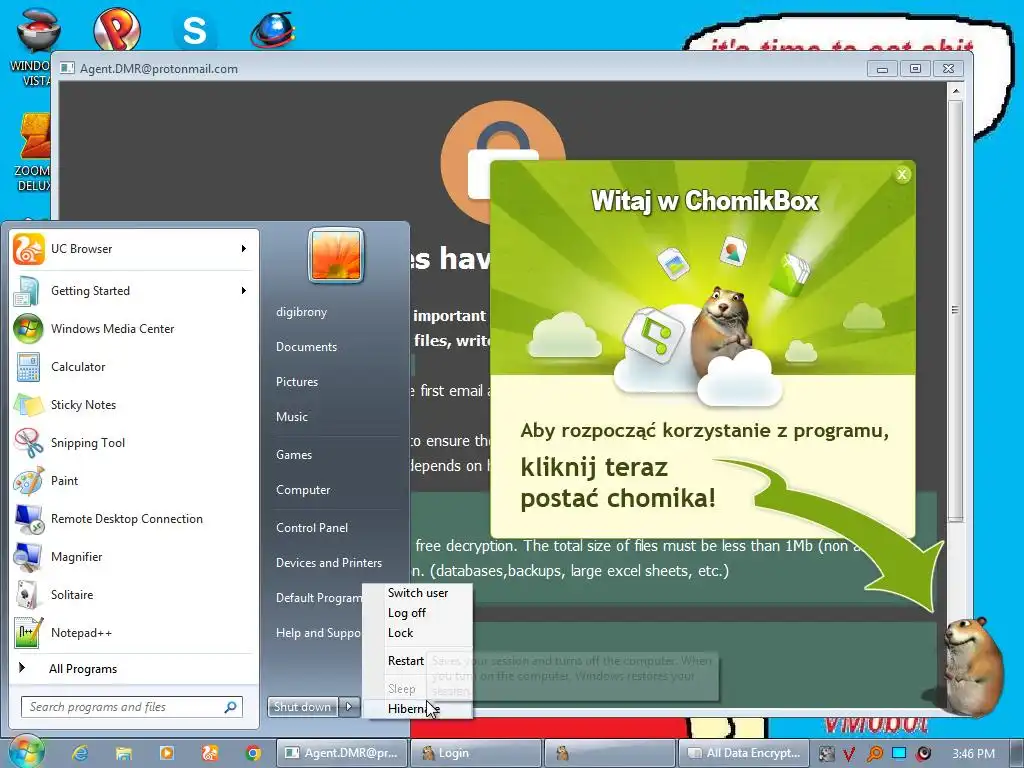Click the Shut down button
The height and width of the screenshot is (768, 1024).
[x=303, y=707]
